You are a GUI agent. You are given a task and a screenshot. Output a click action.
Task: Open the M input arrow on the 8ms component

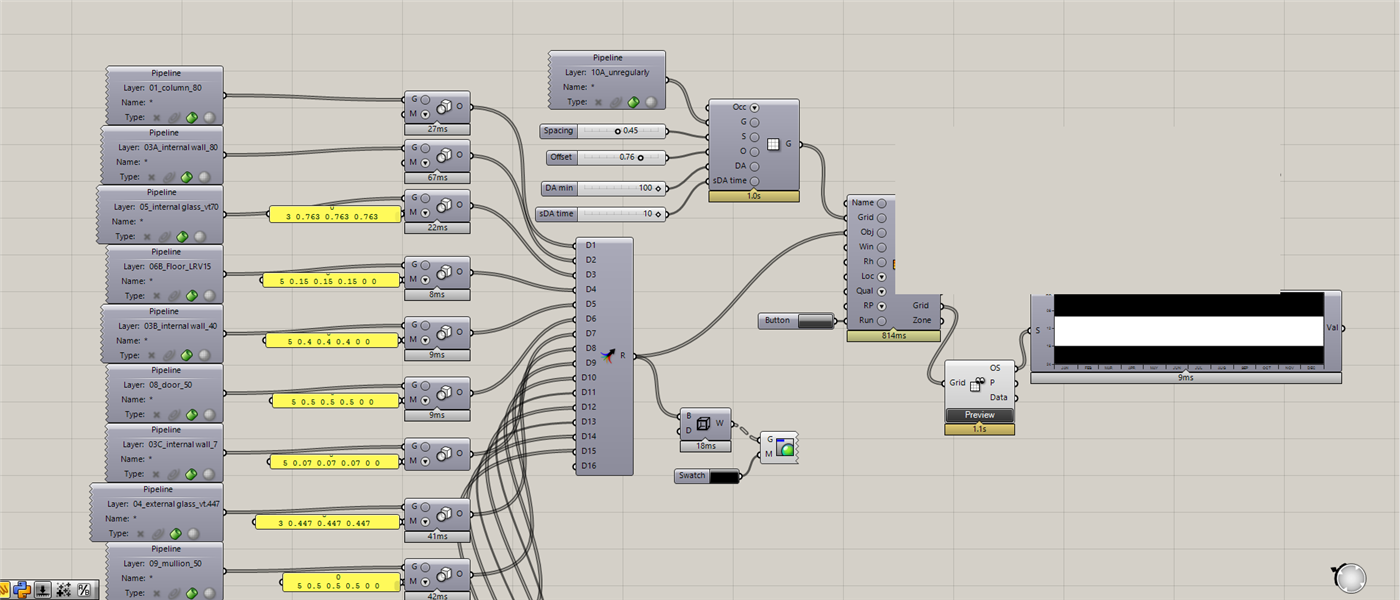[x=425, y=280]
